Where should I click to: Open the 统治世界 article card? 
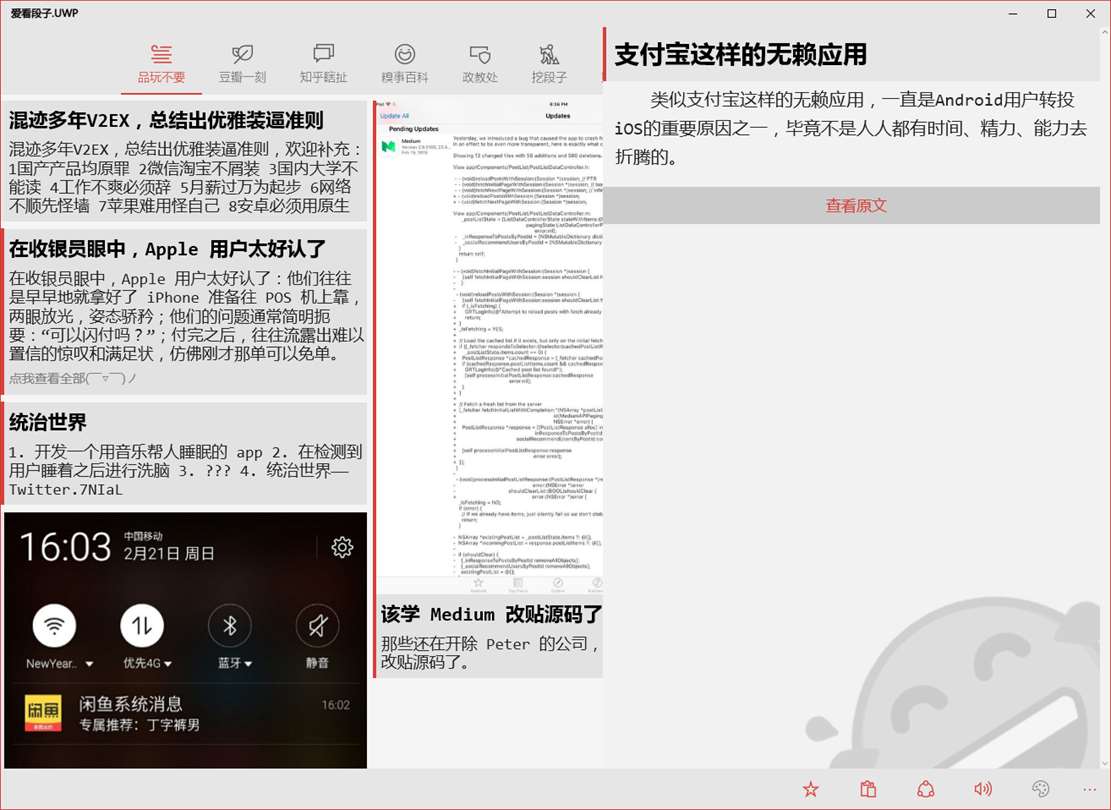[184, 453]
